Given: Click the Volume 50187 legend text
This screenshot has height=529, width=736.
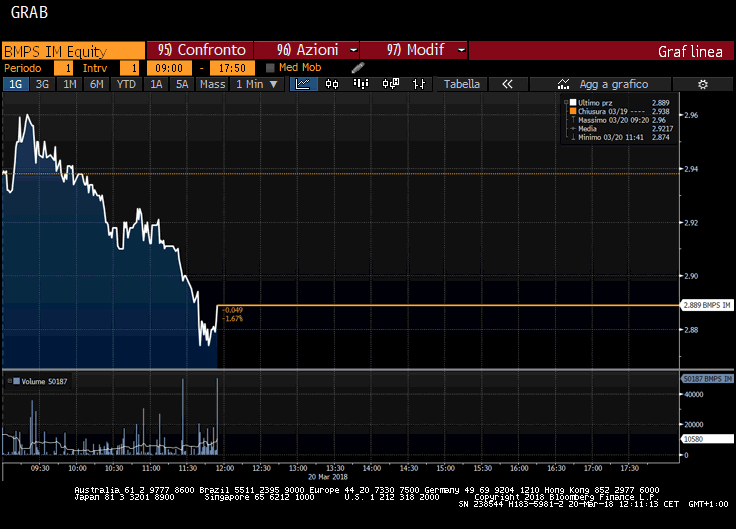Looking at the screenshot, I should [x=44, y=382].
